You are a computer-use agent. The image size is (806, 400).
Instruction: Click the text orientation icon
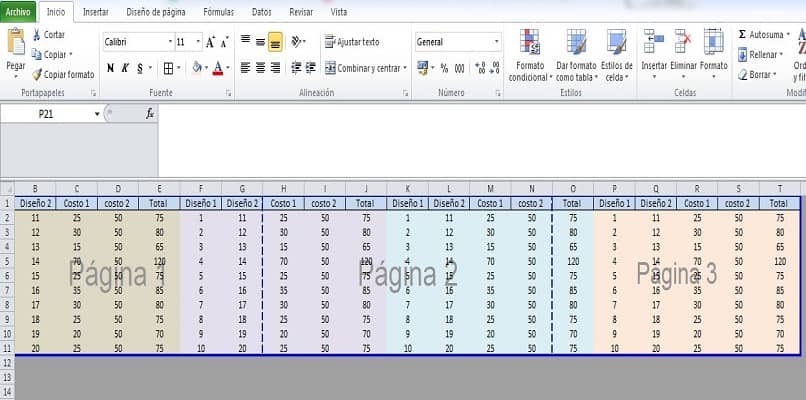point(297,41)
